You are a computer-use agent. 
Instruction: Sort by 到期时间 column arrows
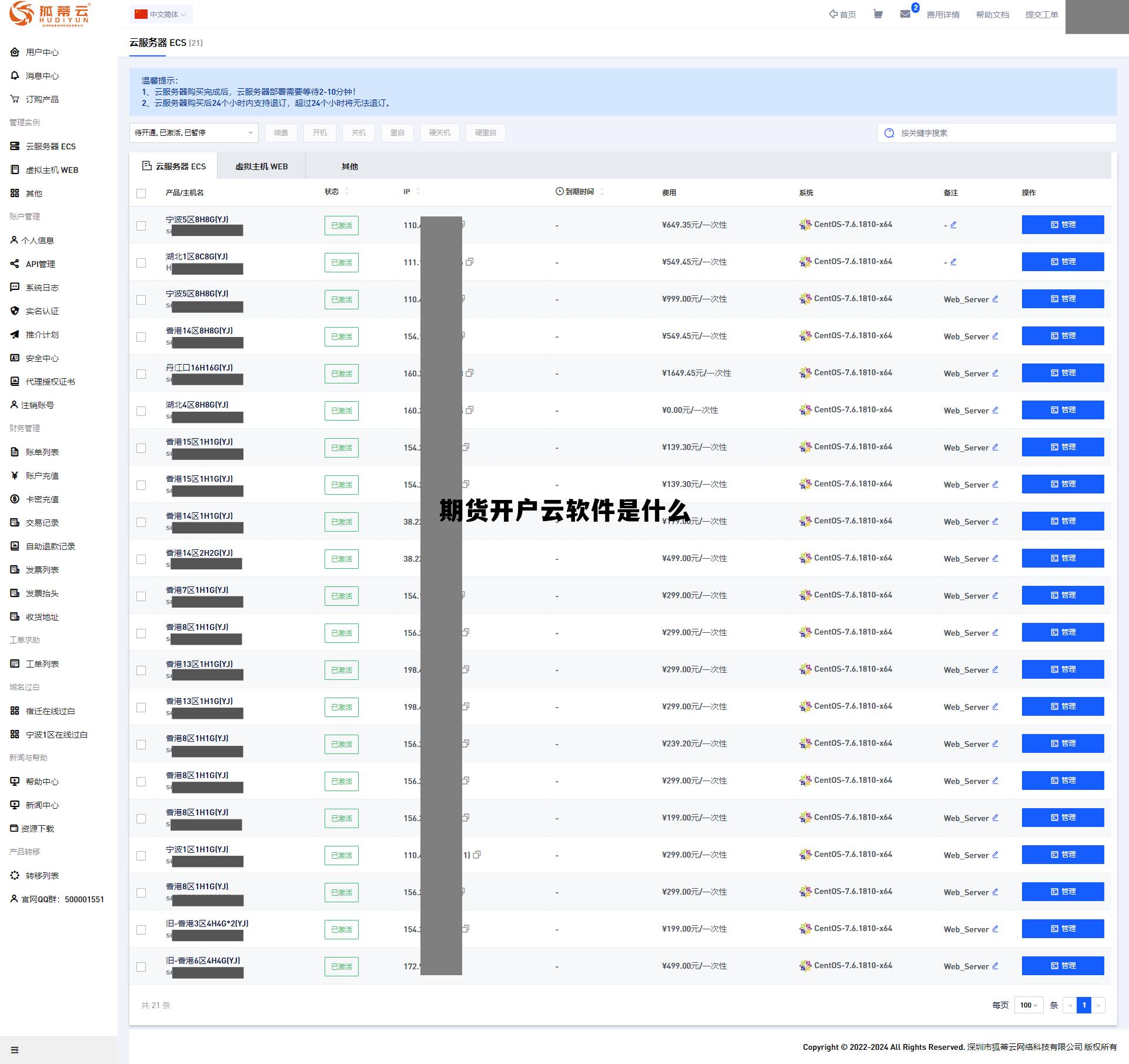click(602, 192)
